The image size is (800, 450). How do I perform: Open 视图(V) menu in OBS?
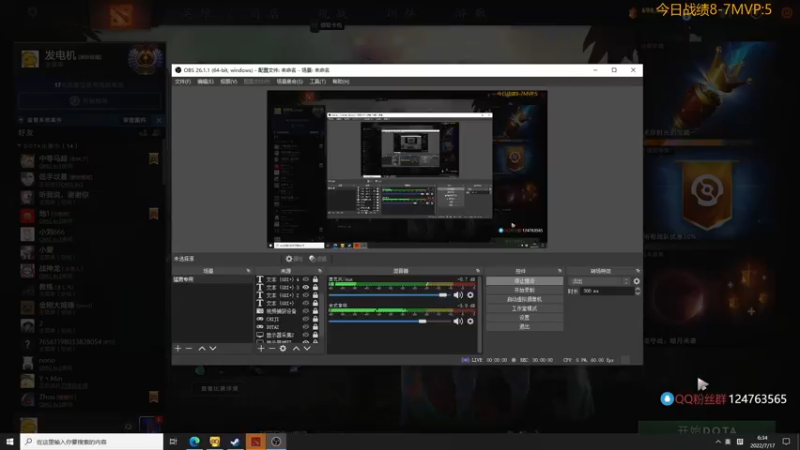click(x=229, y=82)
